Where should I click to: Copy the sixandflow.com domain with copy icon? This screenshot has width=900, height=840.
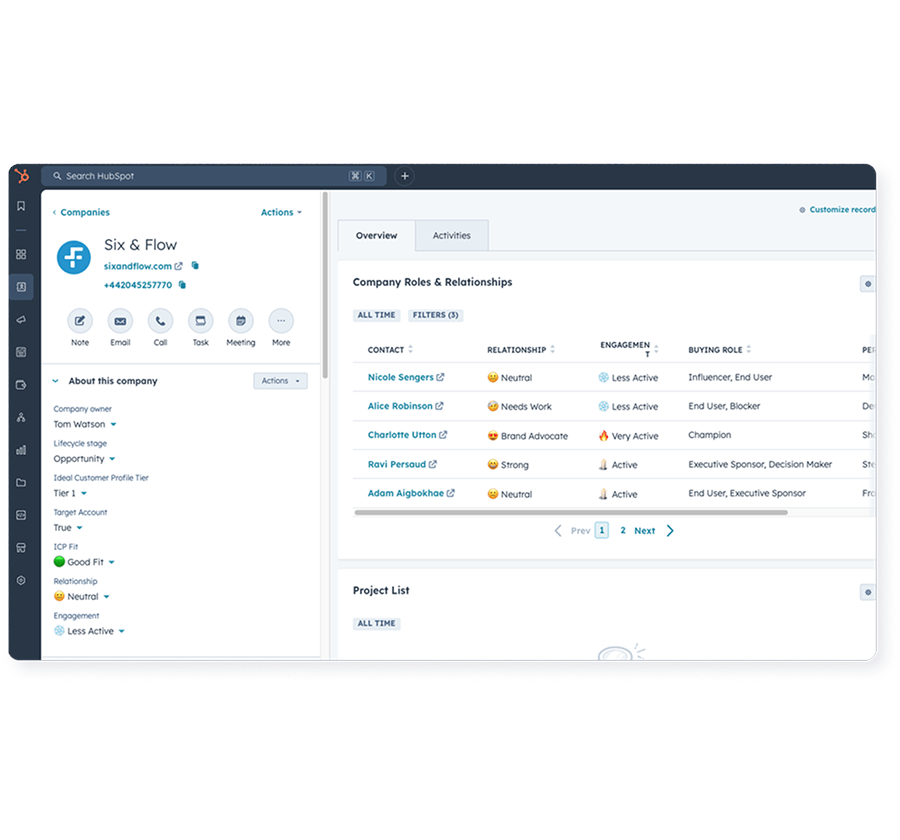195,265
